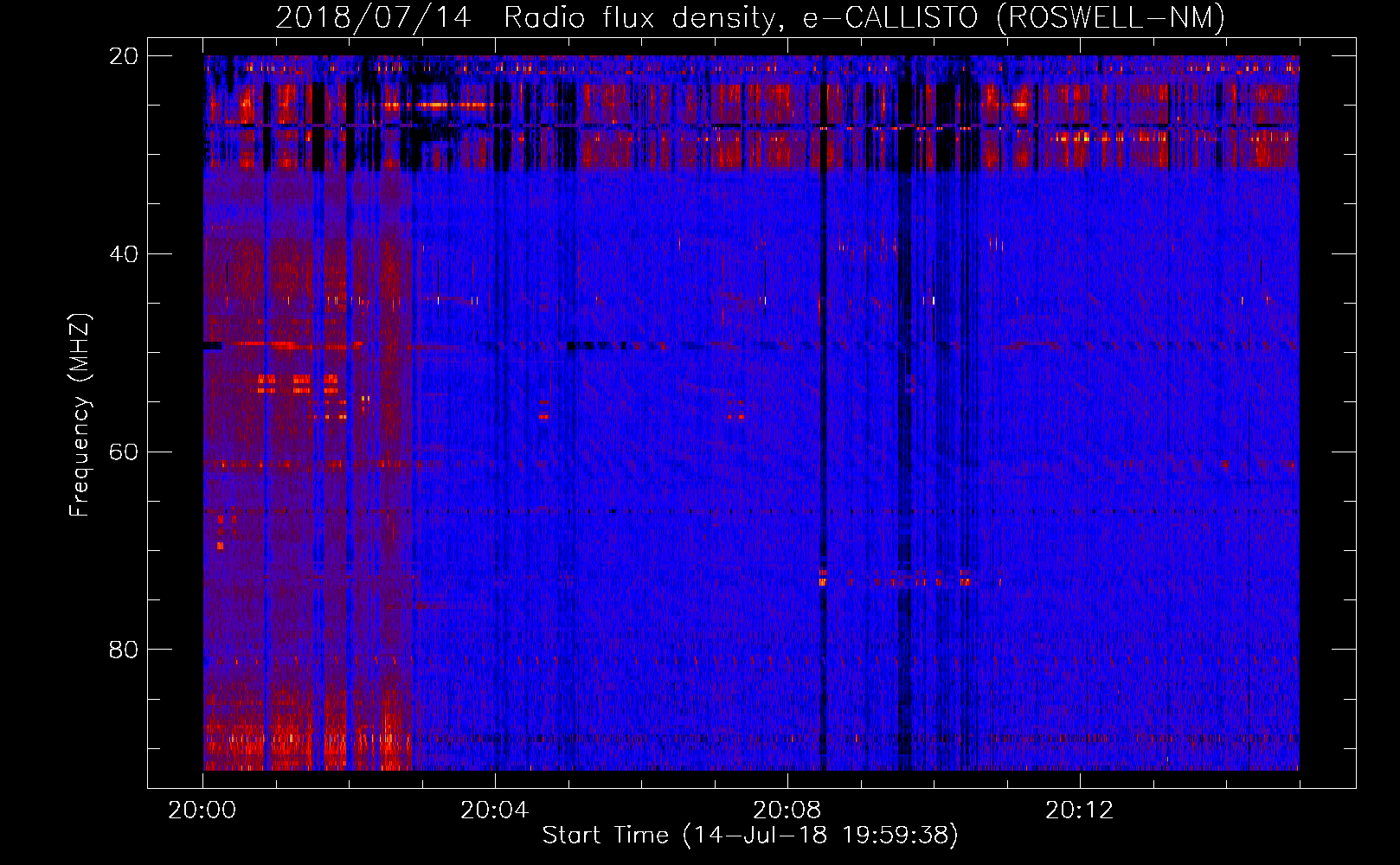Click the frequency tick label '40'
1400x865 pixels.
pos(124,254)
